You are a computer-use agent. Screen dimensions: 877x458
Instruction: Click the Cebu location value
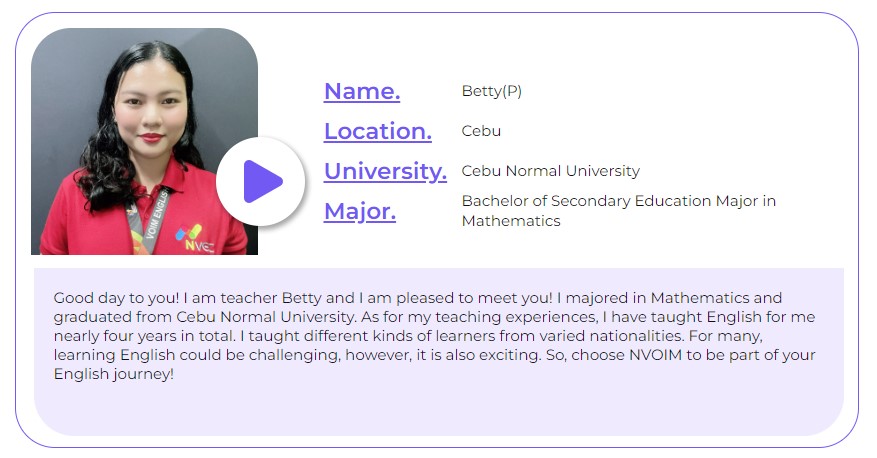481,131
